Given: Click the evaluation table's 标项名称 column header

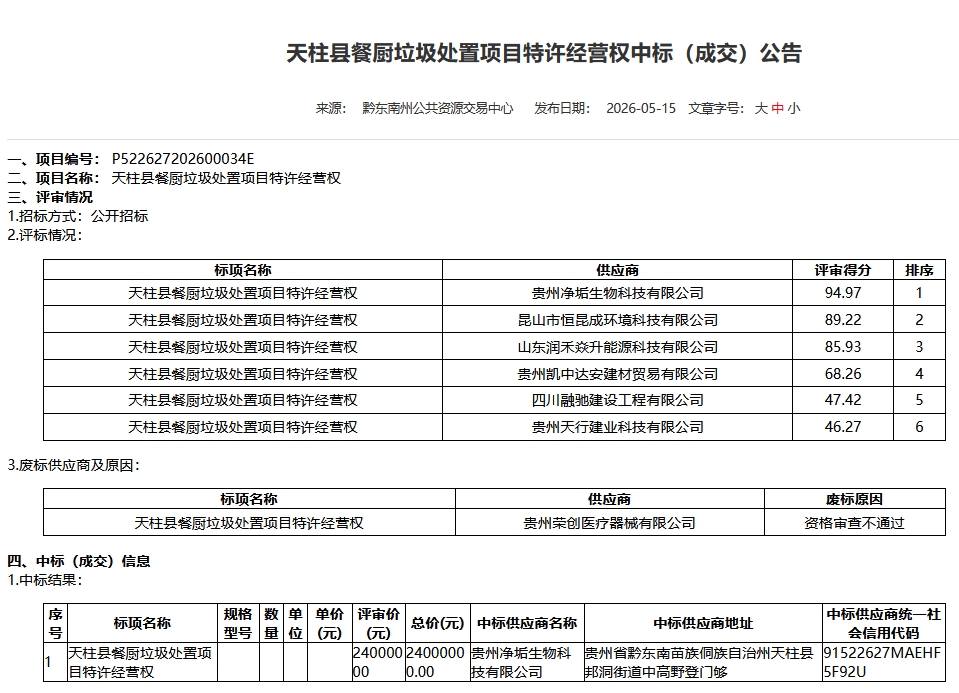Looking at the screenshot, I should pyautogui.click(x=243, y=270).
